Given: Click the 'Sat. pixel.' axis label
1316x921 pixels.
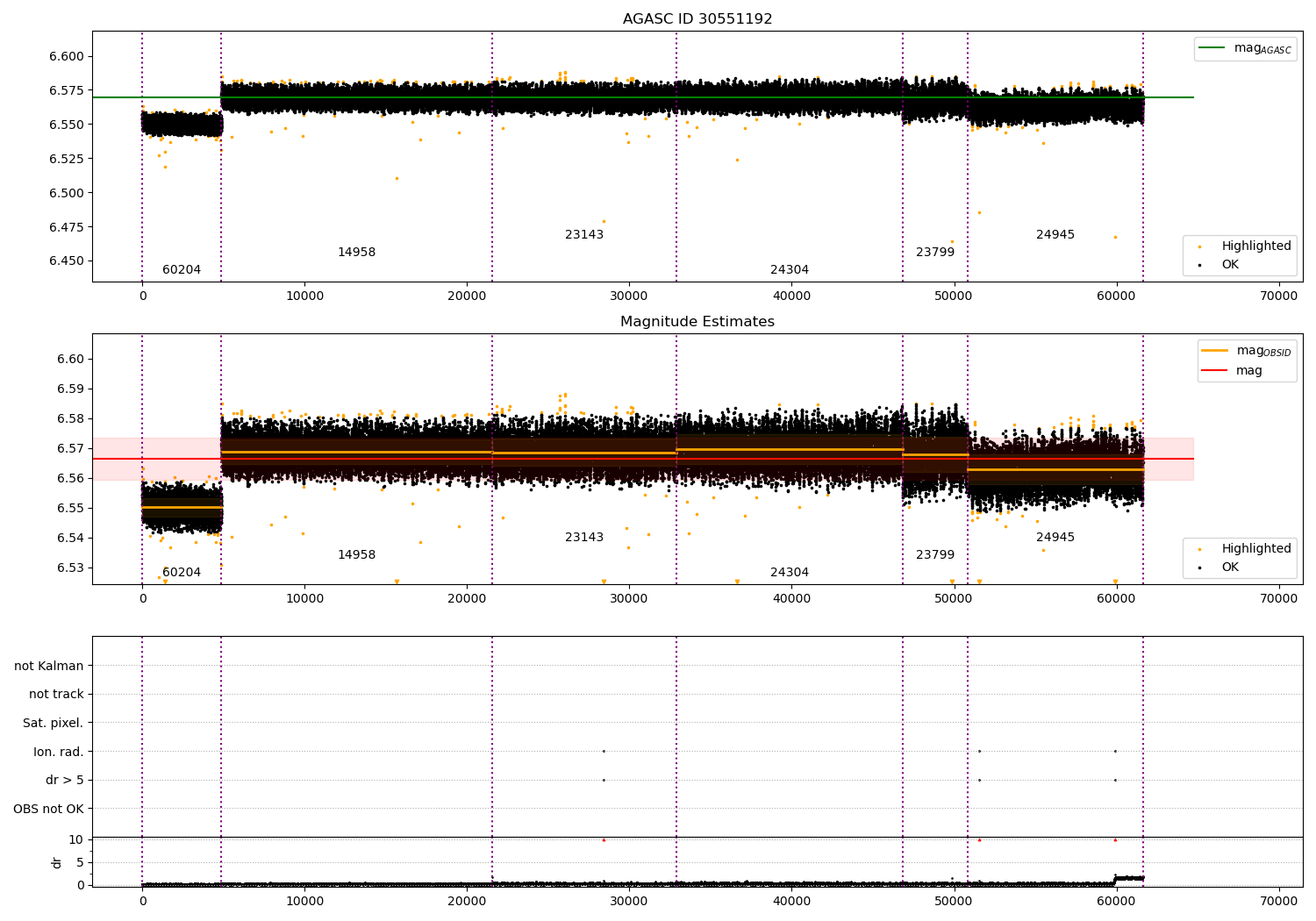Looking at the screenshot, I should point(53,724).
